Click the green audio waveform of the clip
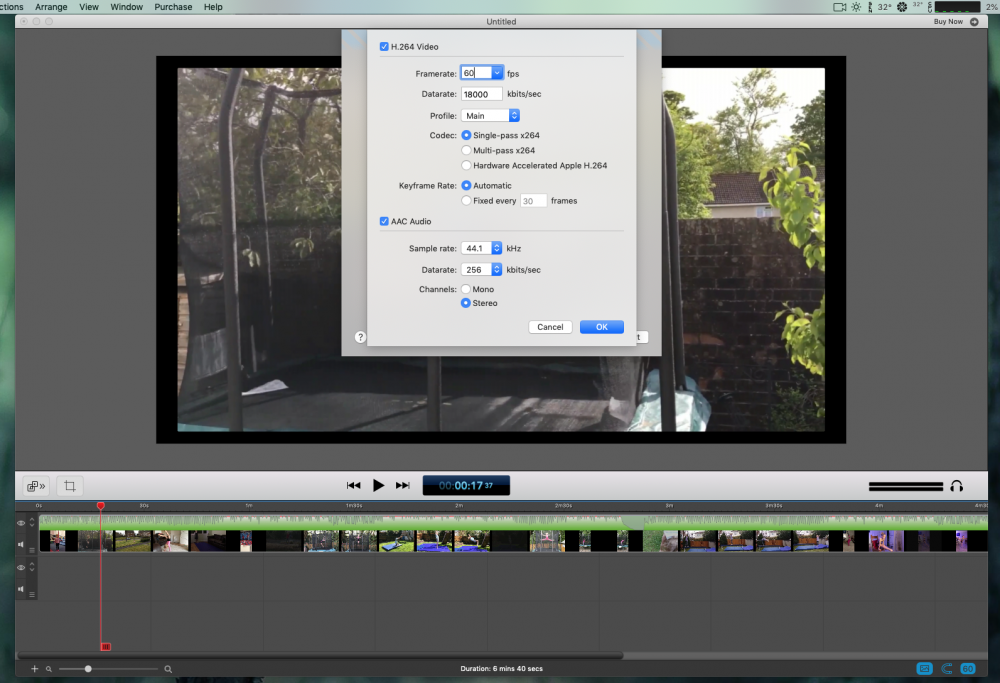The height and width of the screenshot is (683, 1000). tap(513, 522)
